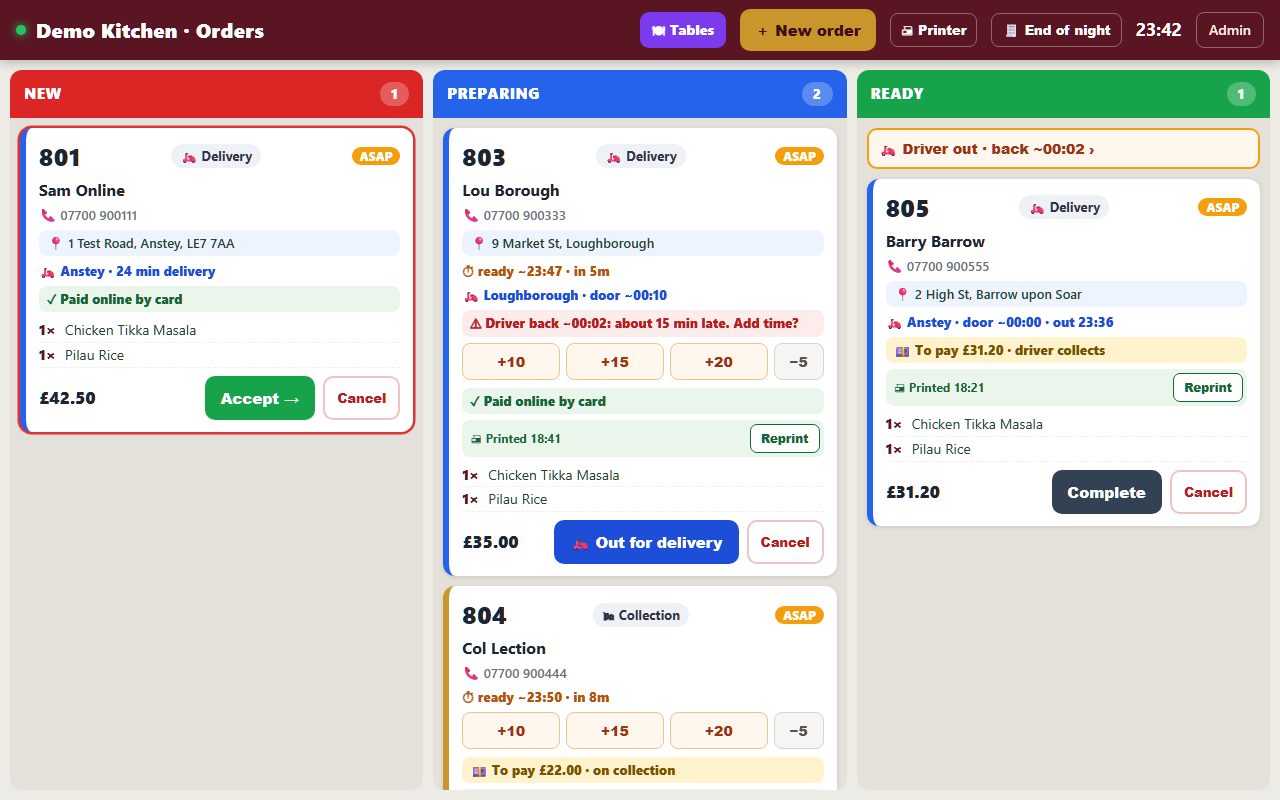The height and width of the screenshot is (800, 1280).
Task: Click ASAP tag on order 801
Action: click(x=376, y=156)
